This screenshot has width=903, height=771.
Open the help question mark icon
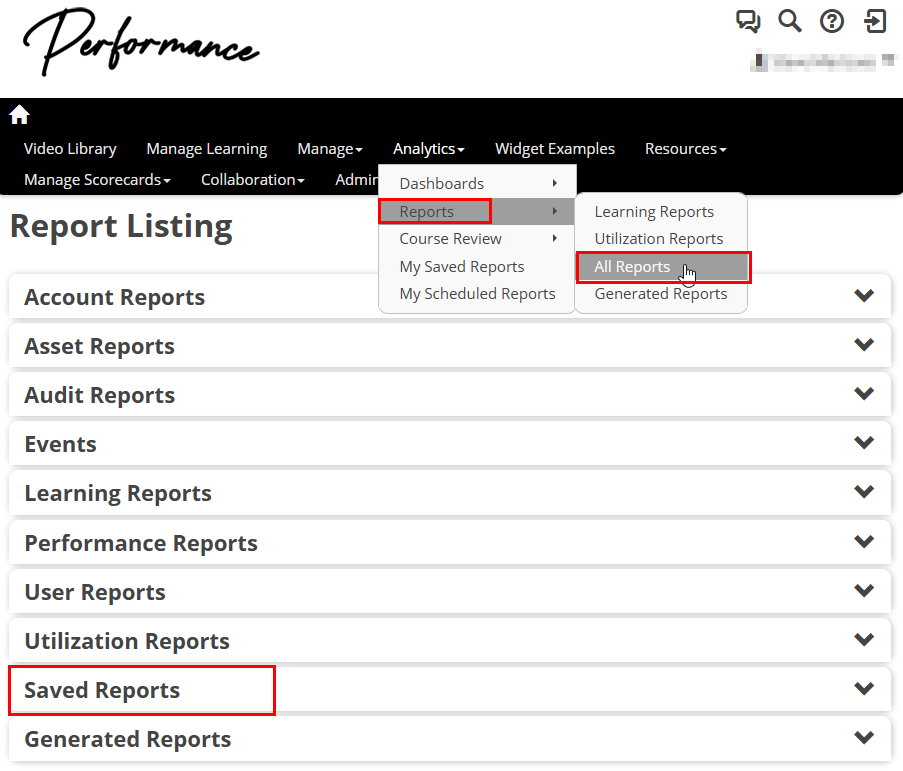[832, 21]
